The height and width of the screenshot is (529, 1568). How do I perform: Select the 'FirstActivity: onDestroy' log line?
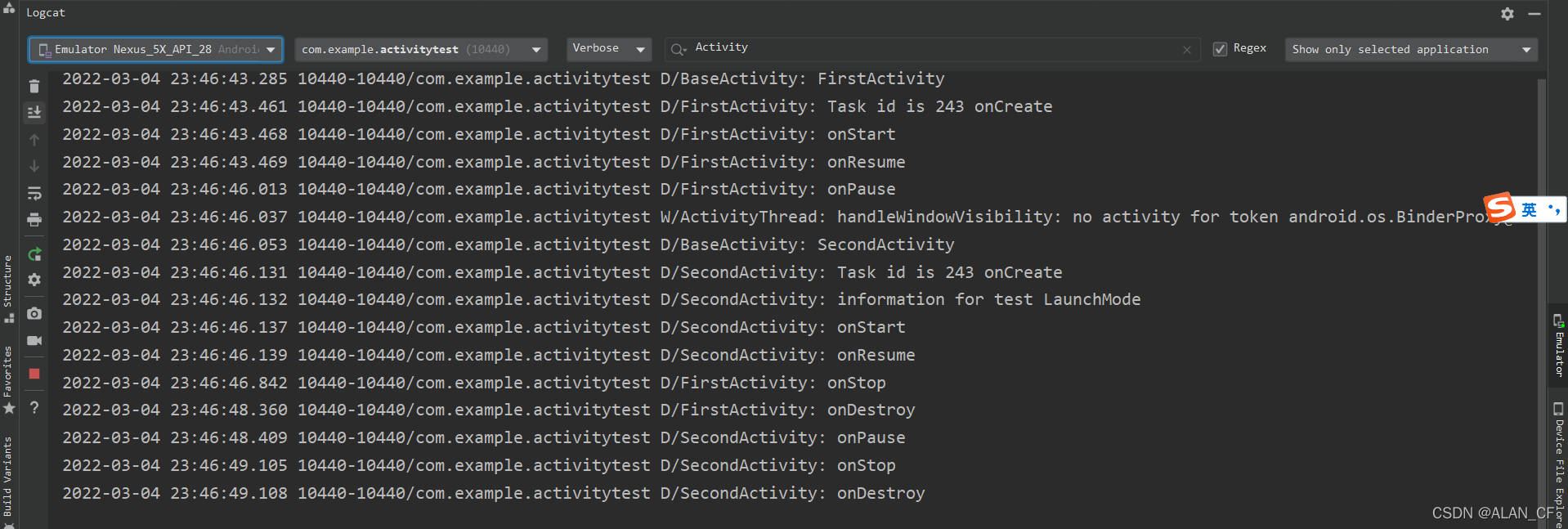pyautogui.click(x=489, y=410)
